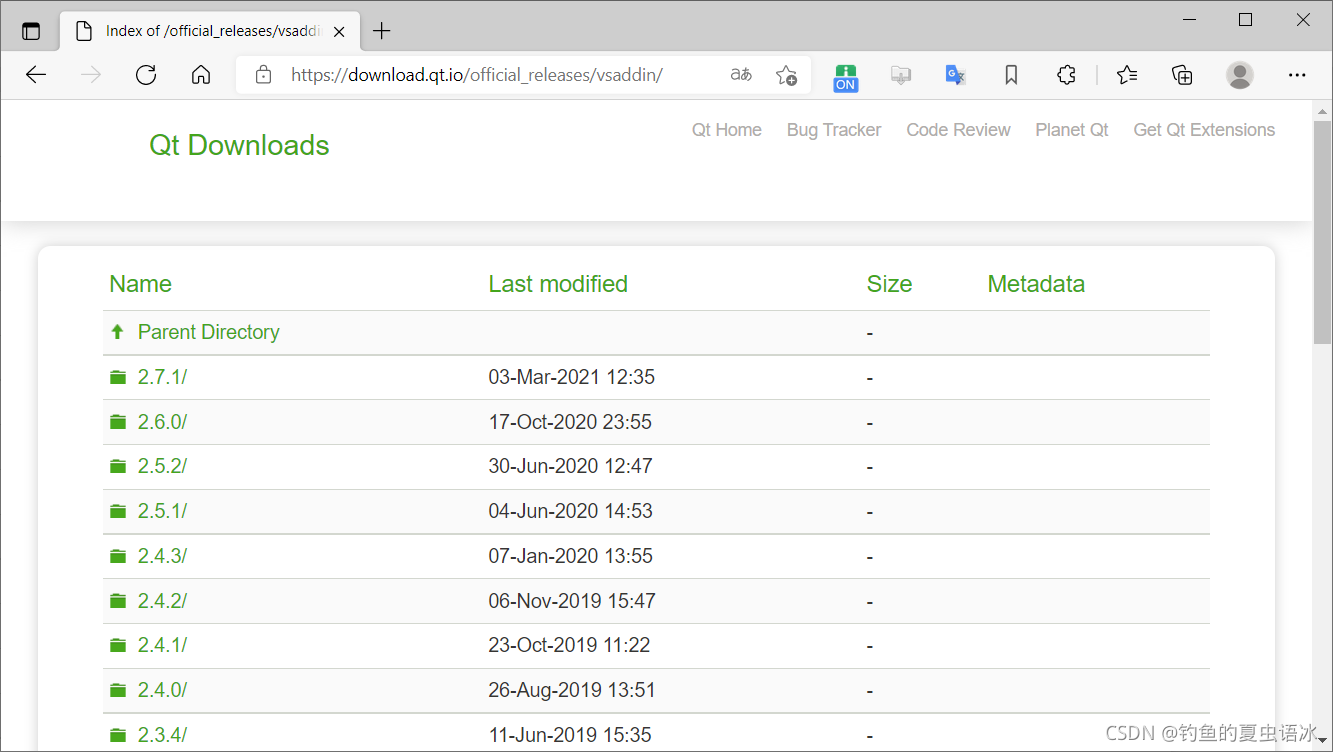1333x752 pixels.
Task: Click the browser Back arrow
Action: coord(36,75)
